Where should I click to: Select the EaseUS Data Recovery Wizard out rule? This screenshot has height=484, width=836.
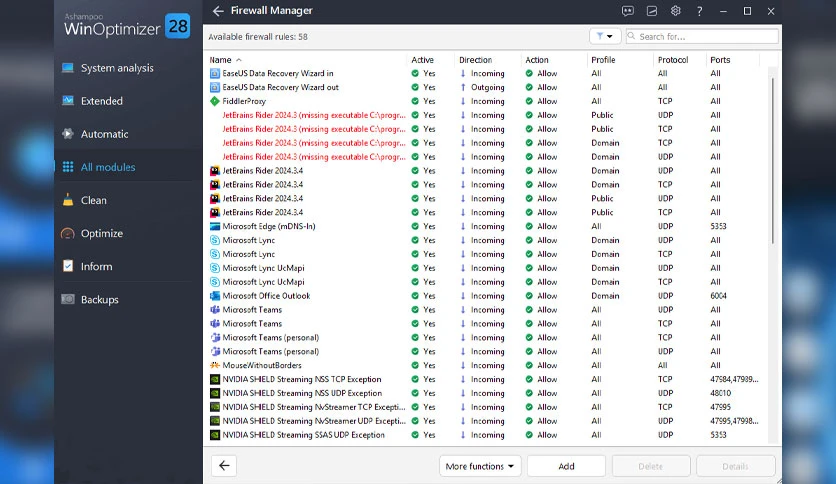(280, 87)
